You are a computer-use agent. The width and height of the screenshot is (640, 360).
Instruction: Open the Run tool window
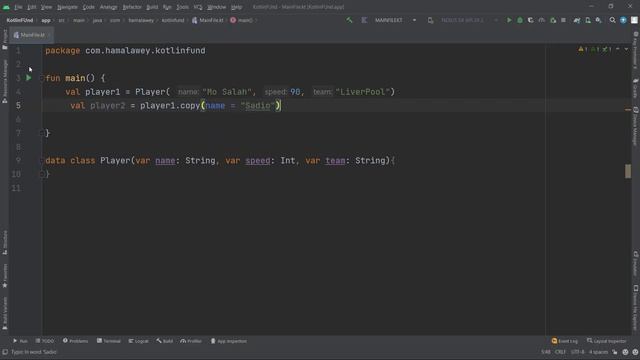click(20, 341)
